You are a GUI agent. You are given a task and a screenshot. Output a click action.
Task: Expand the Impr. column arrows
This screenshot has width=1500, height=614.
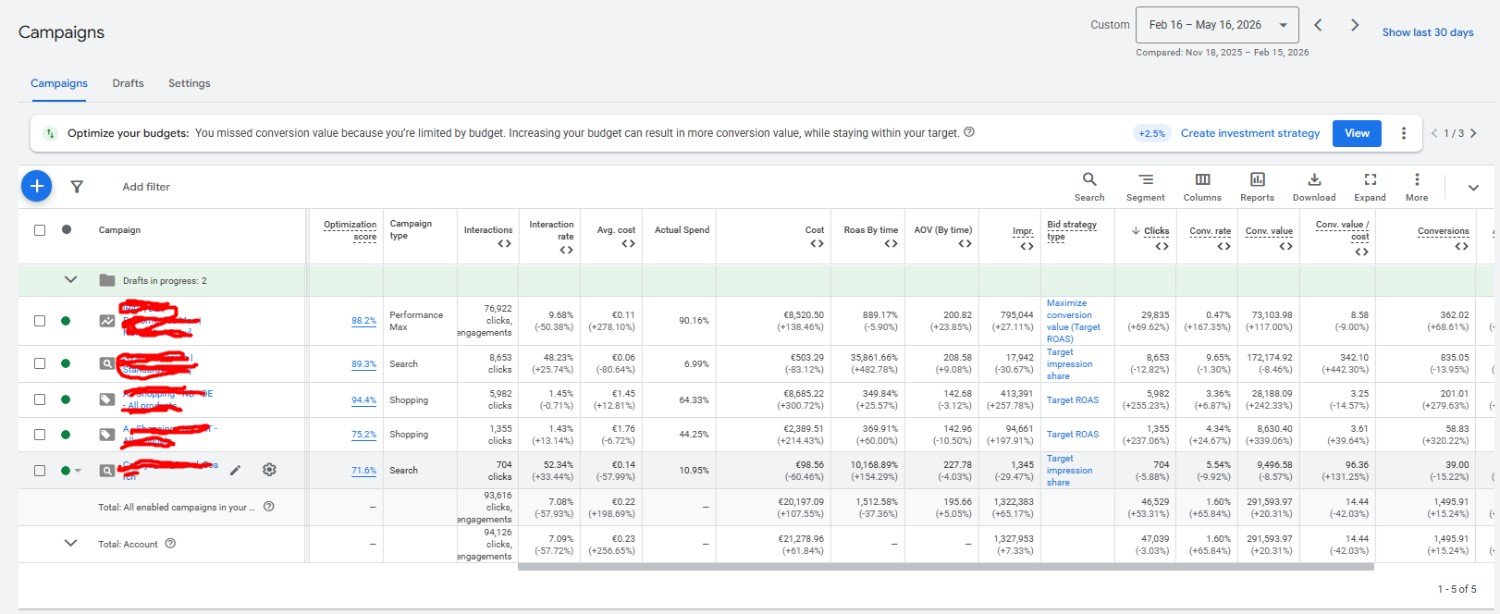click(x=1026, y=246)
